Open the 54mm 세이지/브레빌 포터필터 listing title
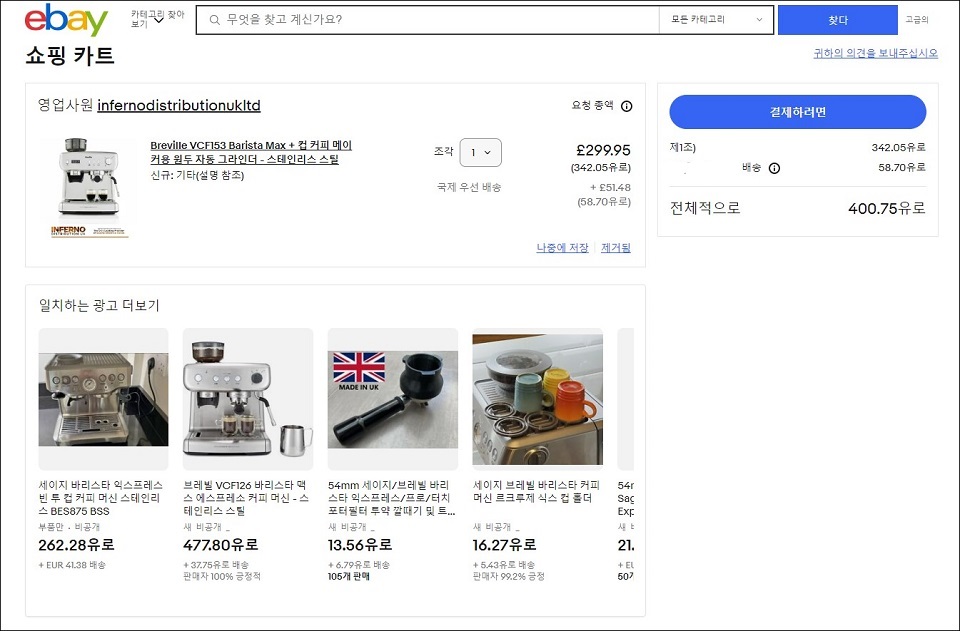Image resolution: width=960 pixels, height=631 pixels. click(x=392, y=498)
